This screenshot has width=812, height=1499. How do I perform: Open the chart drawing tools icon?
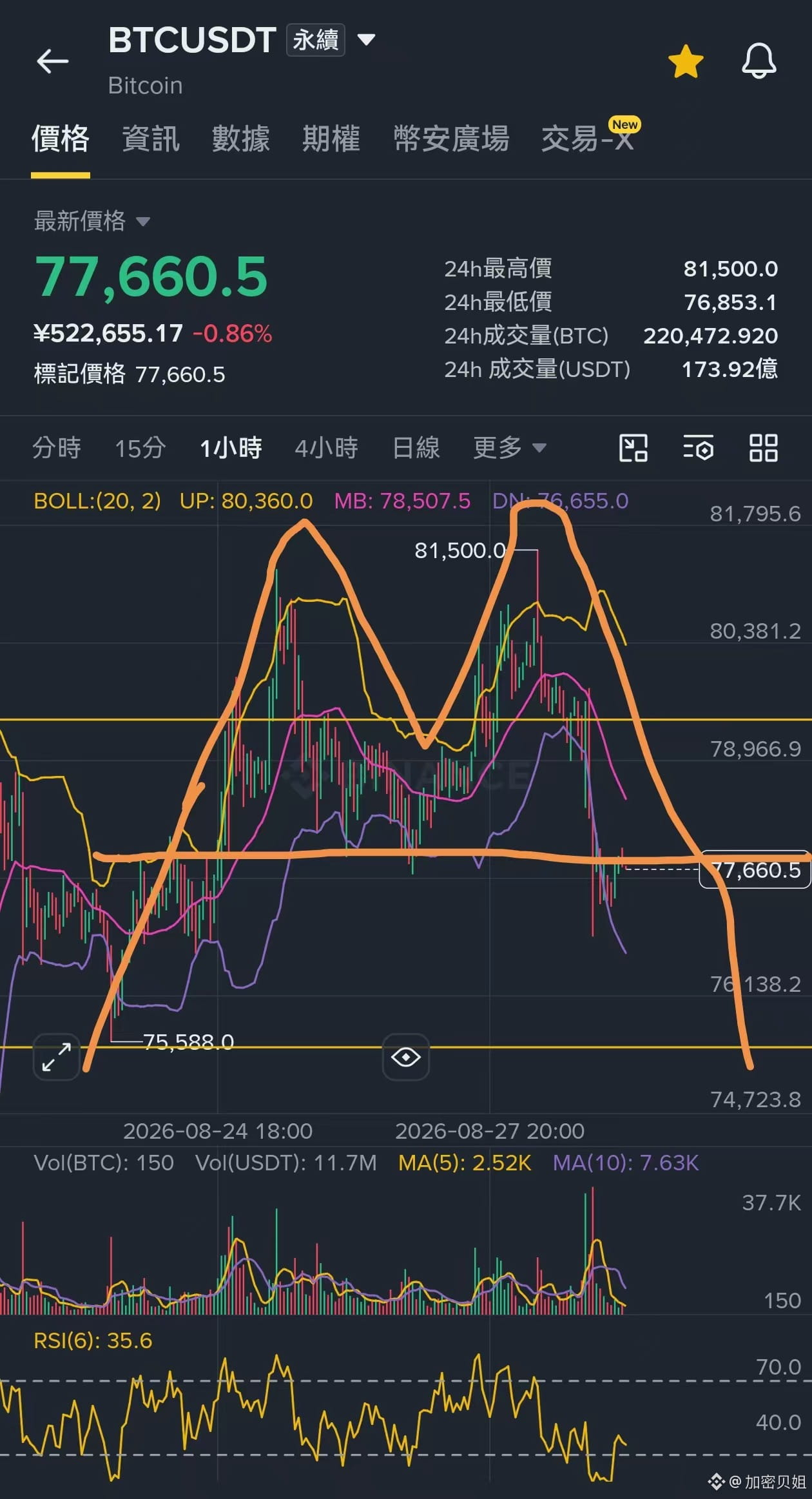[x=633, y=448]
